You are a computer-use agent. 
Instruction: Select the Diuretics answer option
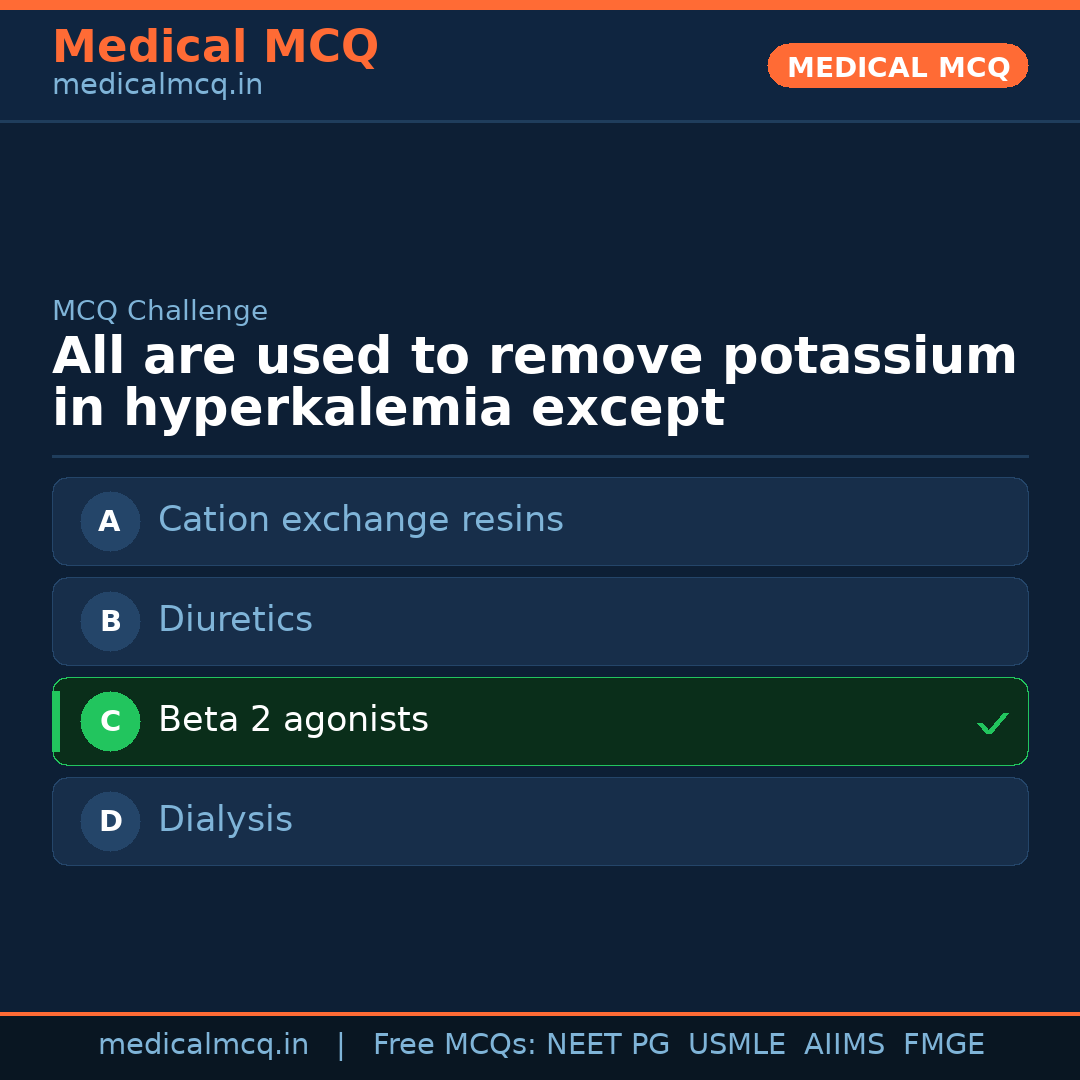236,620
